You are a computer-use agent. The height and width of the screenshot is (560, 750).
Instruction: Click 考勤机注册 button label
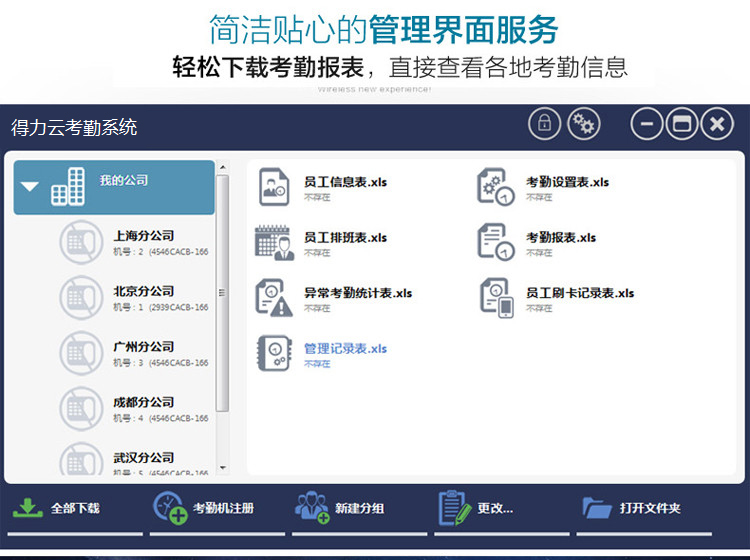223,508
